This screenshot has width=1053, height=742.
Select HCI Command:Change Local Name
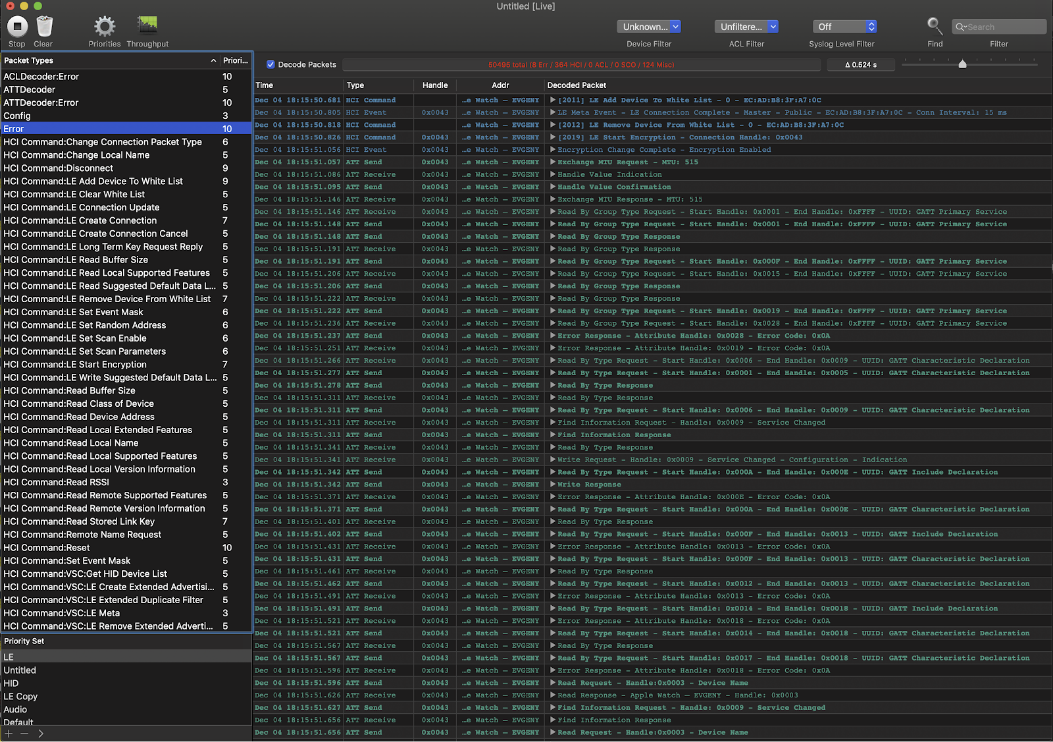(x=126, y=155)
